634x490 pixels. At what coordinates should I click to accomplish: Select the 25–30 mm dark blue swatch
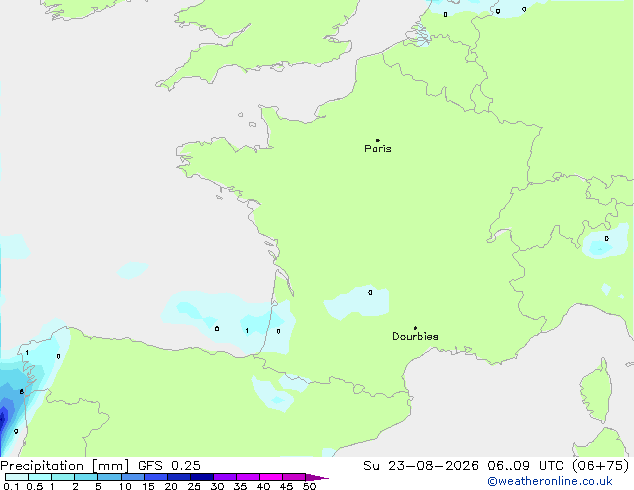click(x=201, y=477)
